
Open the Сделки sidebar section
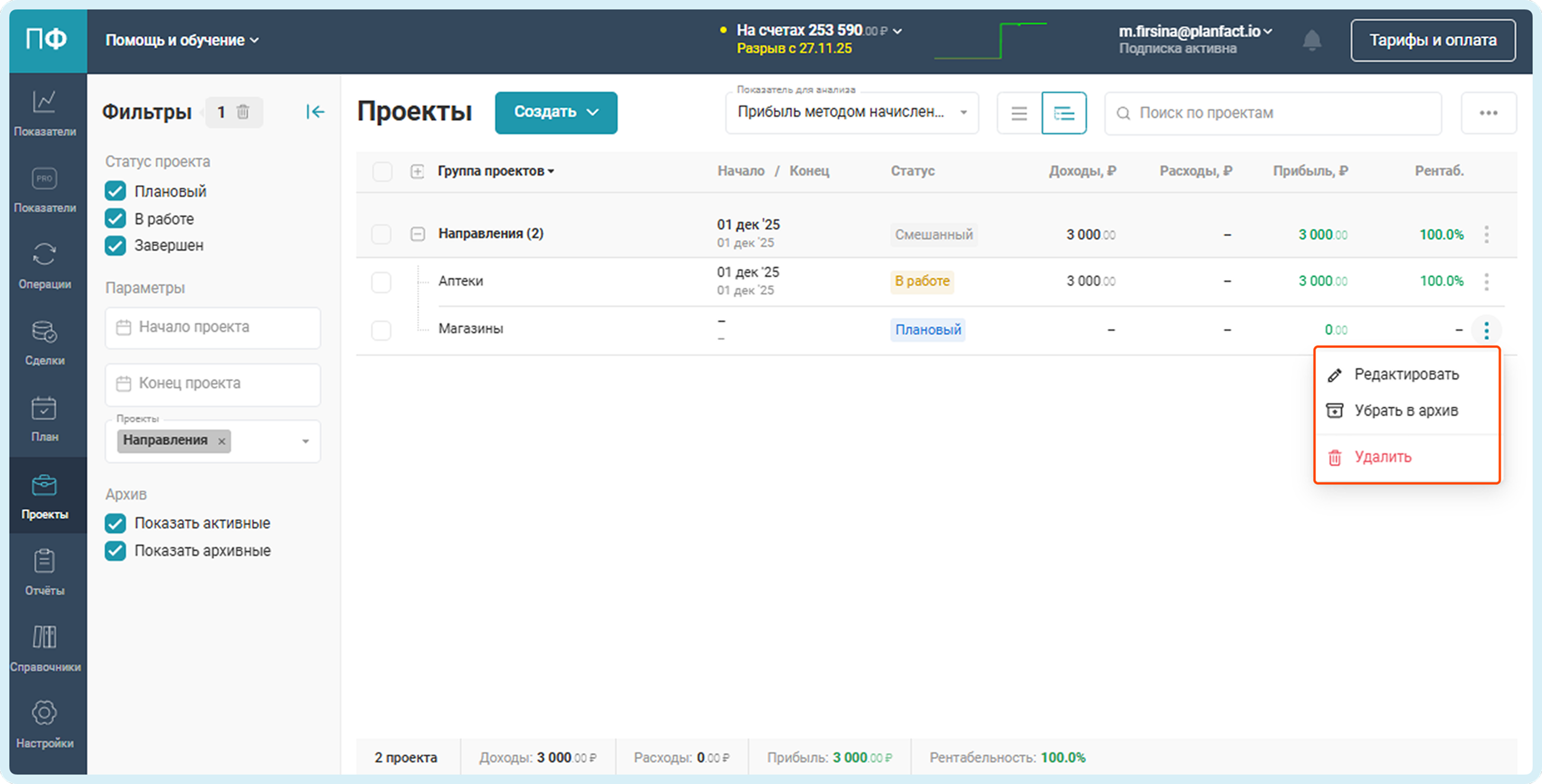click(x=44, y=341)
